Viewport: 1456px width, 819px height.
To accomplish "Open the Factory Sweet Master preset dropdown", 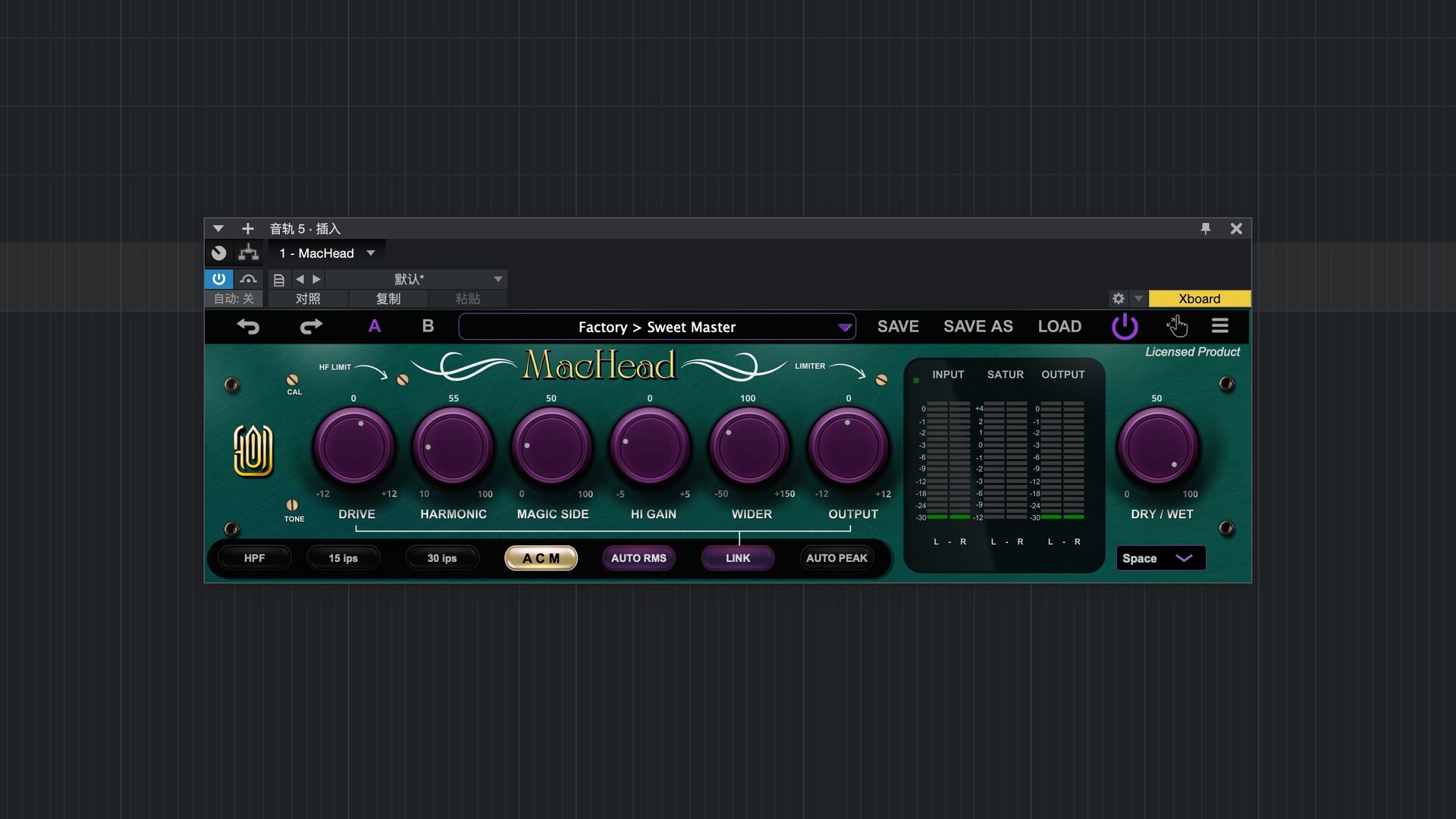I will [x=657, y=327].
